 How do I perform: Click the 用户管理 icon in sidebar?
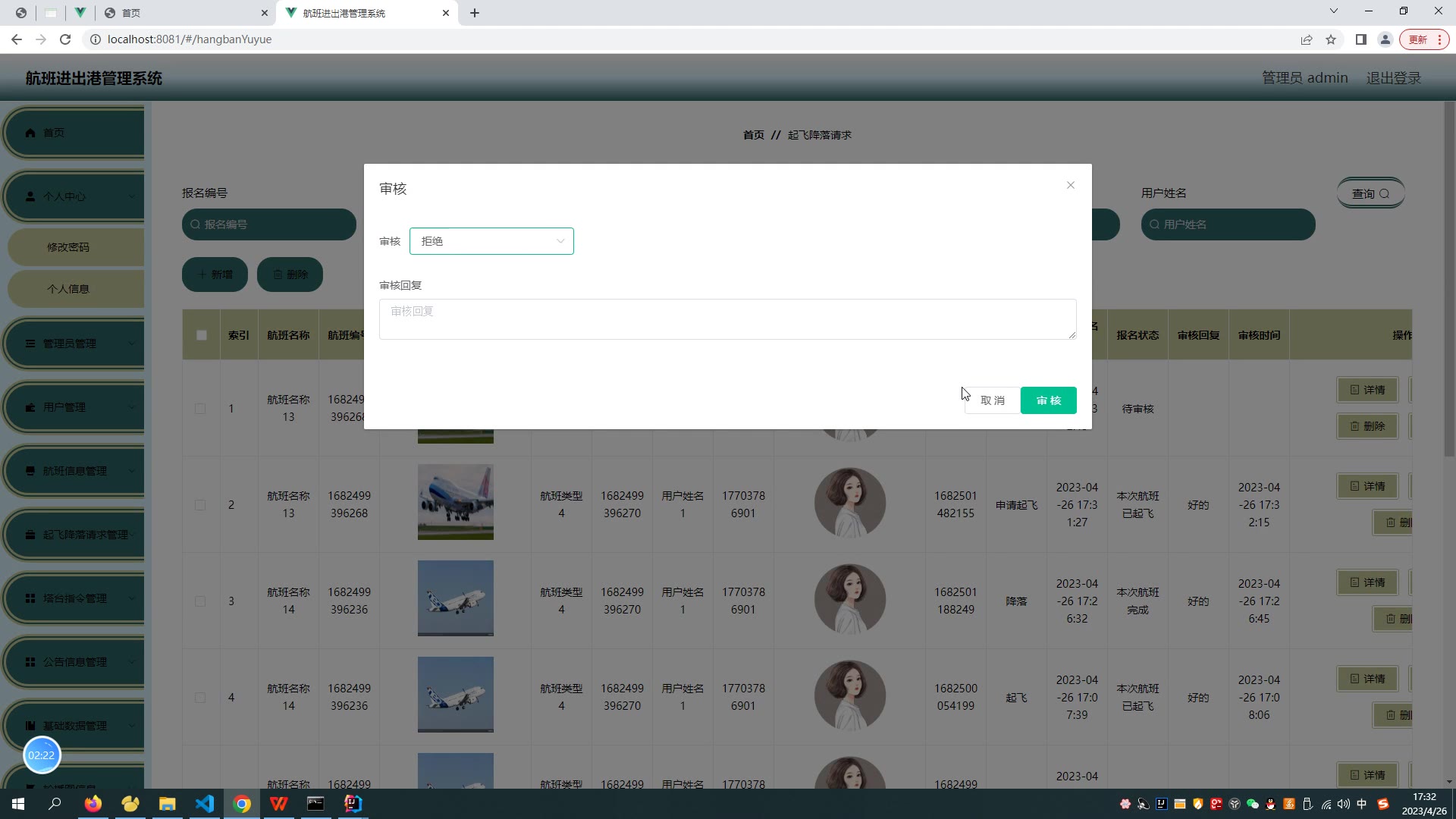(x=30, y=407)
